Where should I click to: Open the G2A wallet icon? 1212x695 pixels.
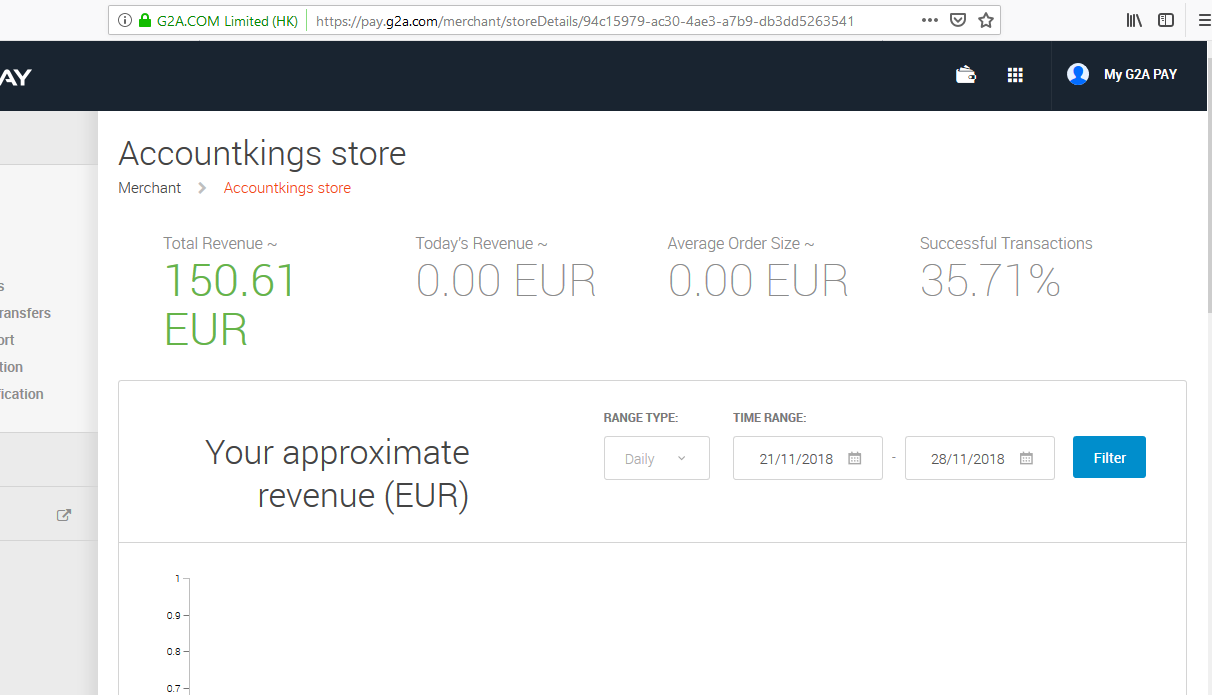pyautogui.click(x=966, y=74)
